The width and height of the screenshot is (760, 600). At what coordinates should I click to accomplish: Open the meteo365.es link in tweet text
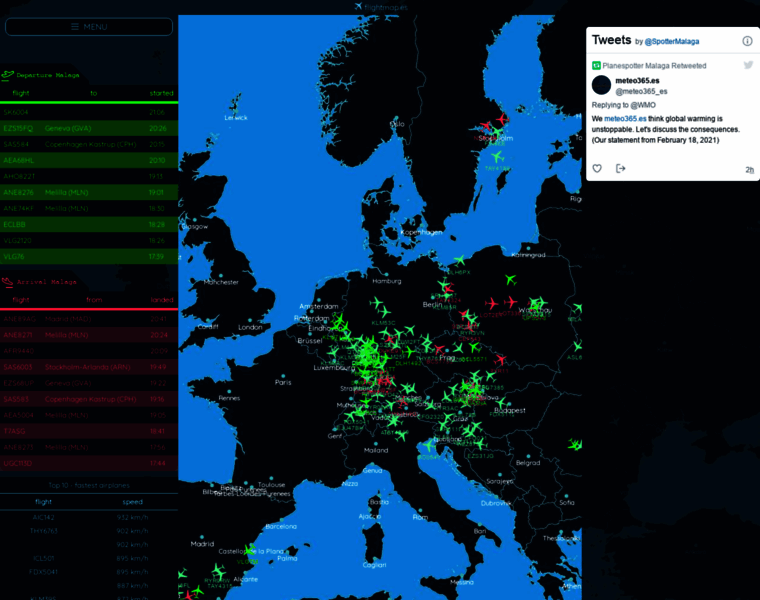625,119
